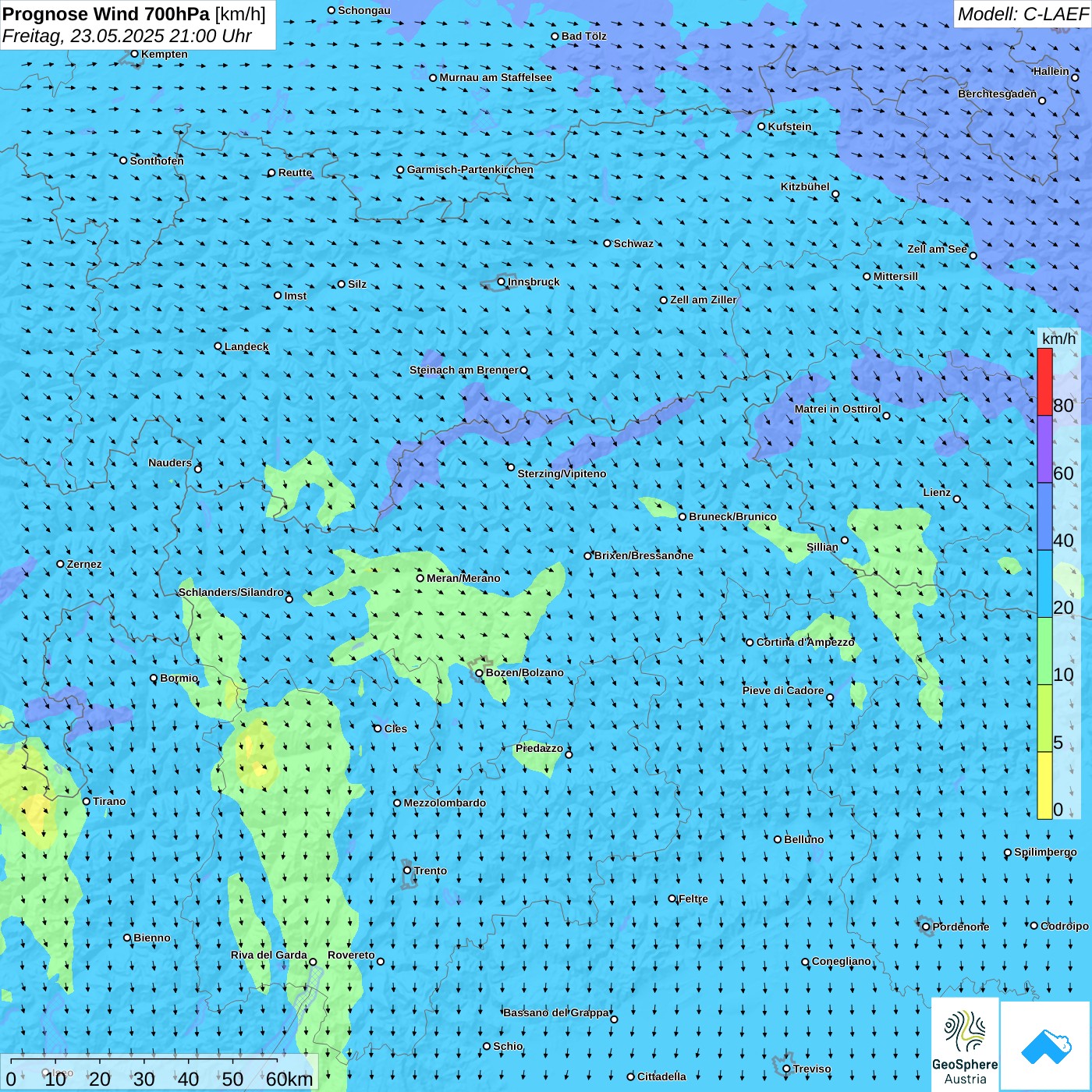This screenshot has width=1092, height=1092.
Task: Click the 'Kempten' label
Action: tap(165, 54)
